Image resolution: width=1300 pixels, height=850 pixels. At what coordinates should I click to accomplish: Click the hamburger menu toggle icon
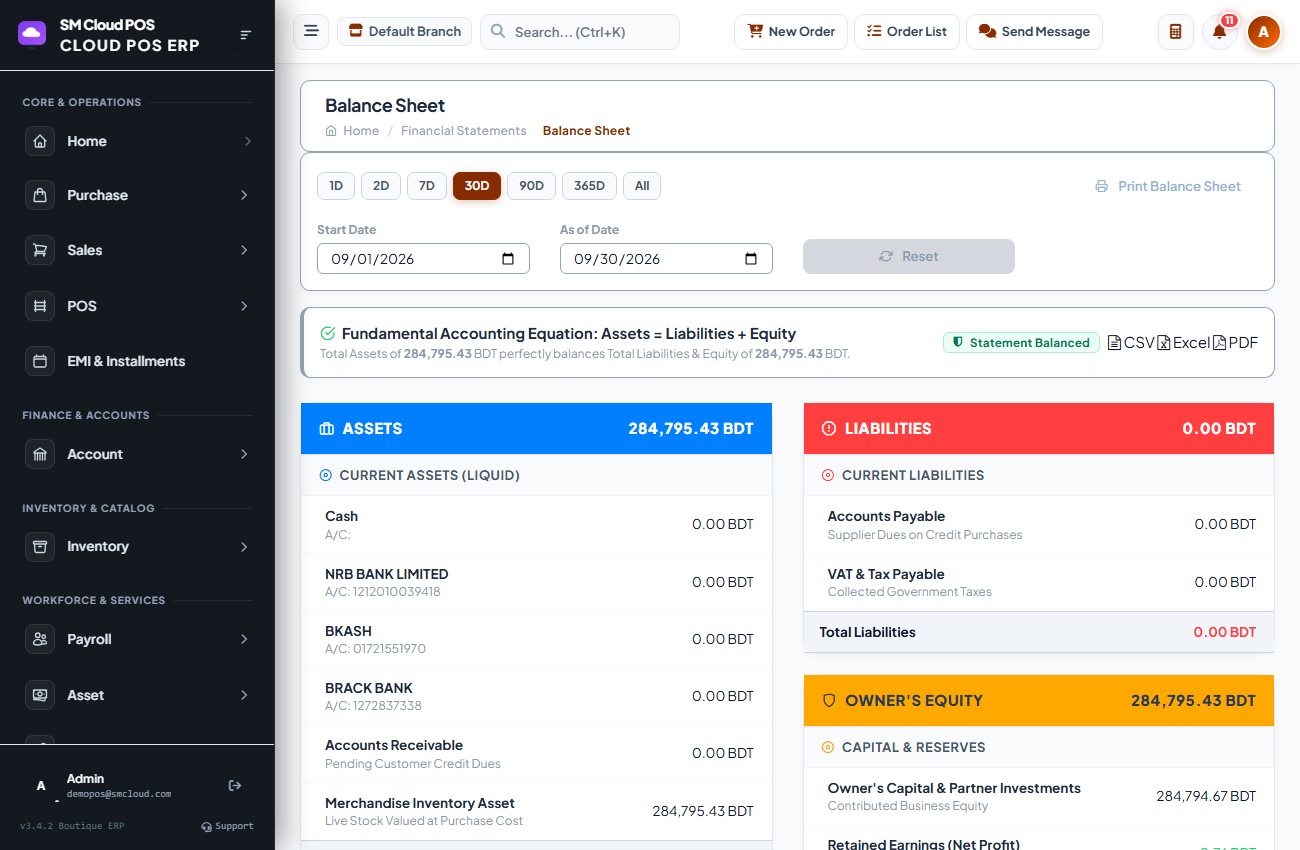(311, 31)
